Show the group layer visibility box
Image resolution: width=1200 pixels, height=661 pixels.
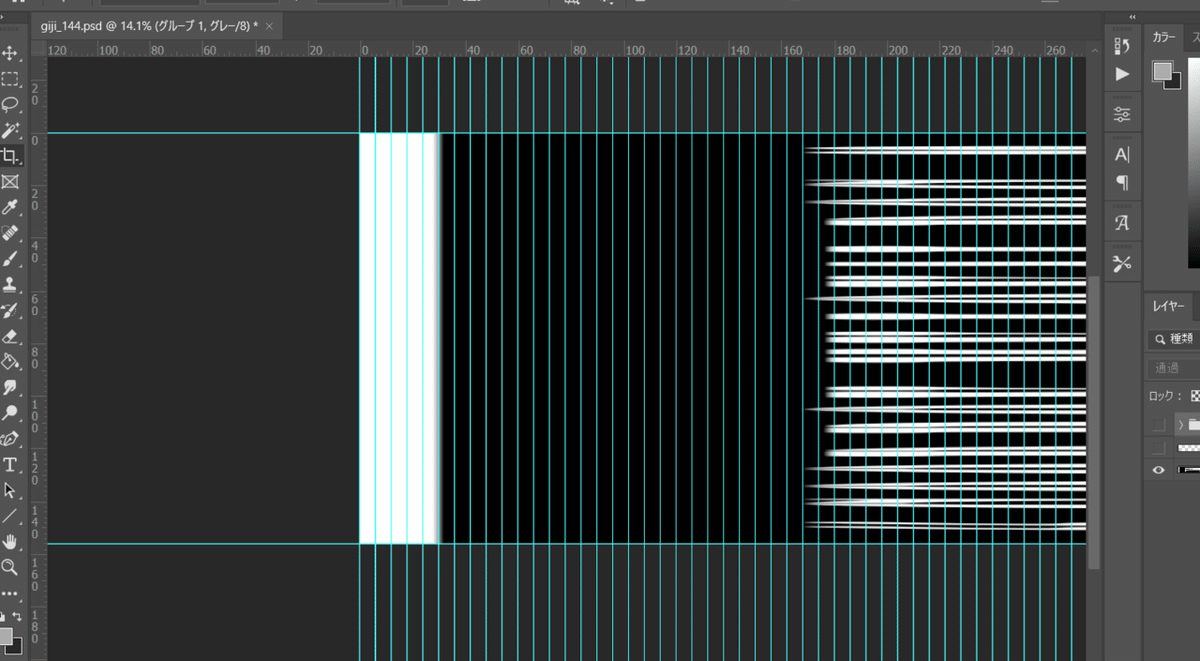point(1159,424)
